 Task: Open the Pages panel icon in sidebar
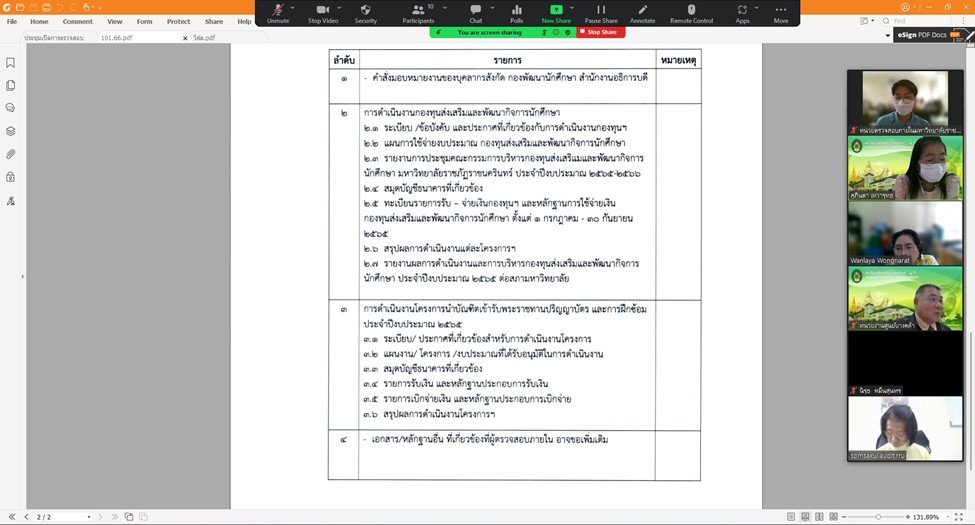(11, 85)
